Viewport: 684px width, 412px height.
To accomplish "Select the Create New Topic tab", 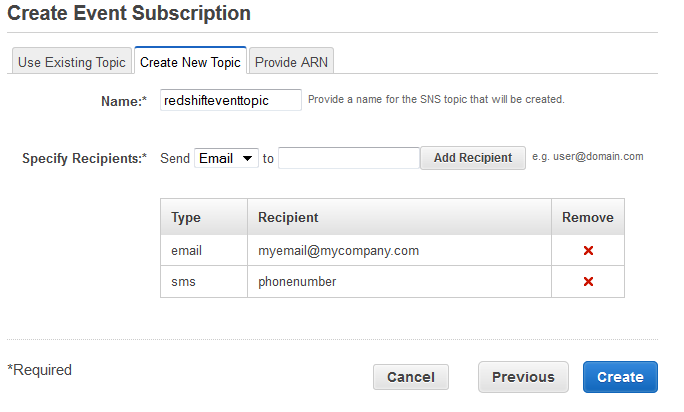I will point(190,62).
